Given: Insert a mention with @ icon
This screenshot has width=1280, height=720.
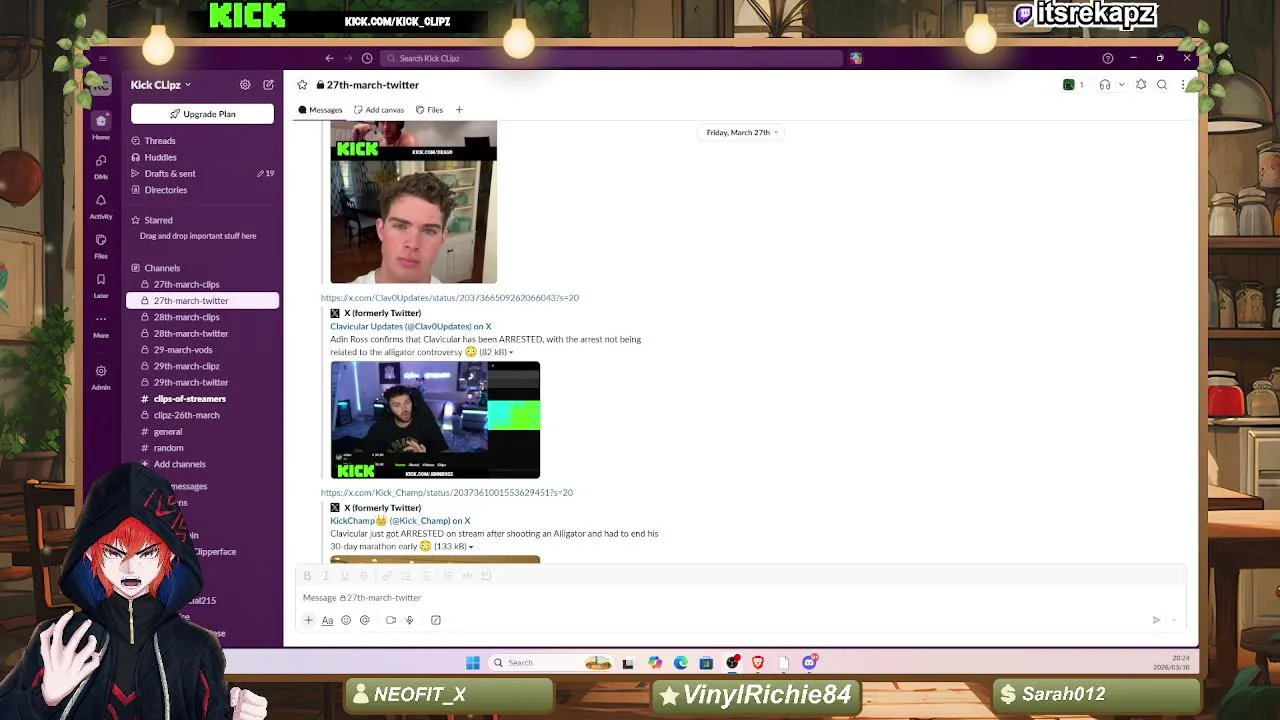Looking at the screenshot, I should (x=365, y=620).
